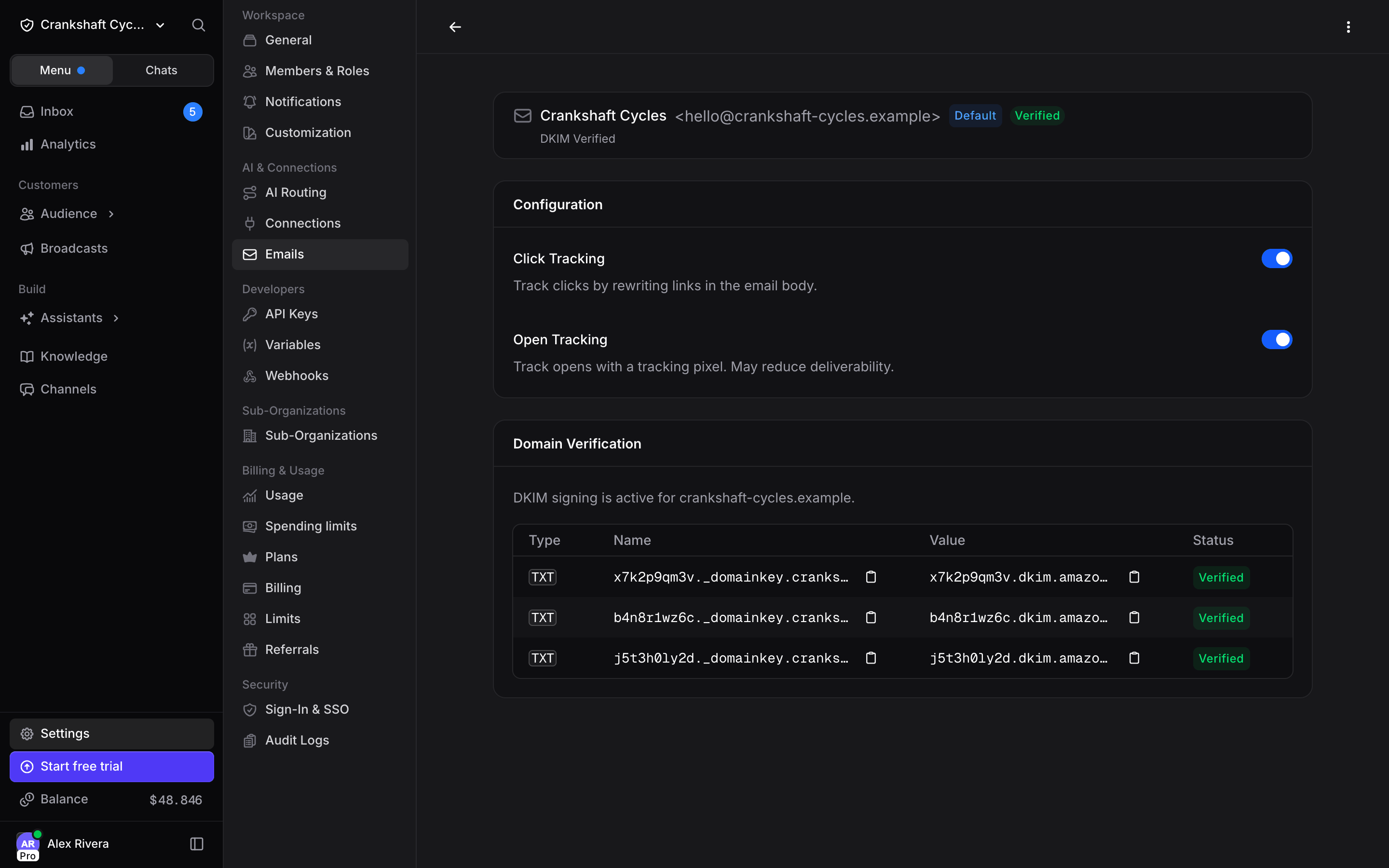The height and width of the screenshot is (868, 1389).
Task: Click the Analytics bar chart icon
Action: tap(27, 145)
